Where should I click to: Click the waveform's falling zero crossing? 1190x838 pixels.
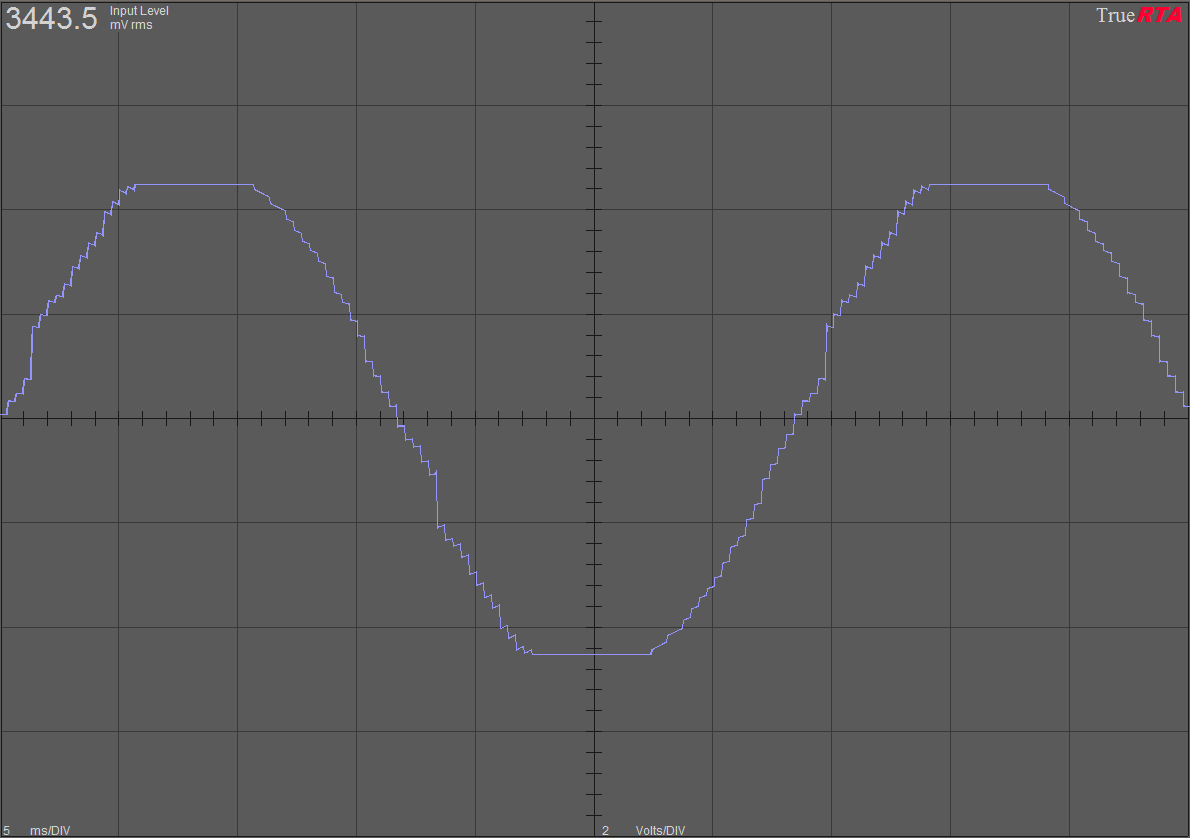coord(398,418)
